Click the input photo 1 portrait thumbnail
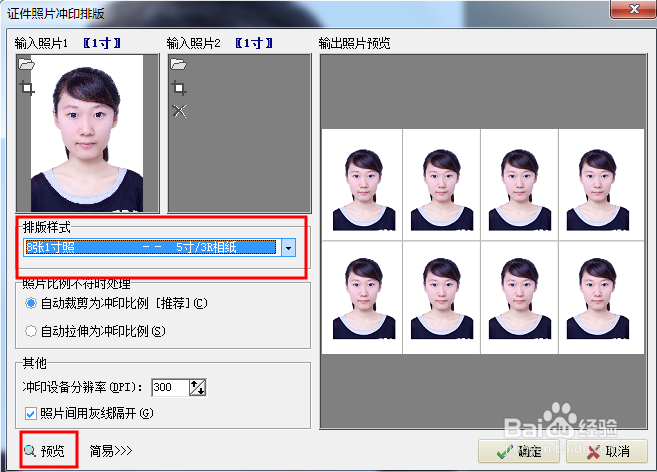 tap(87, 133)
